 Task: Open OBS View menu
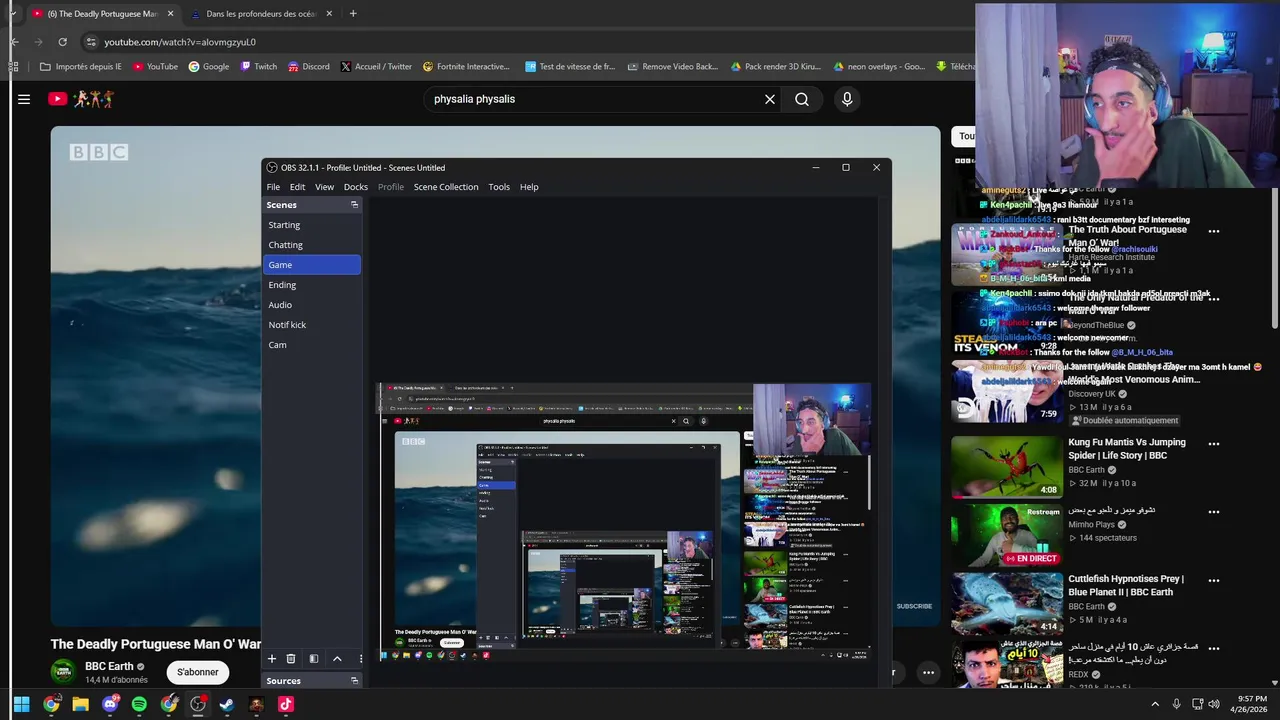click(324, 187)
